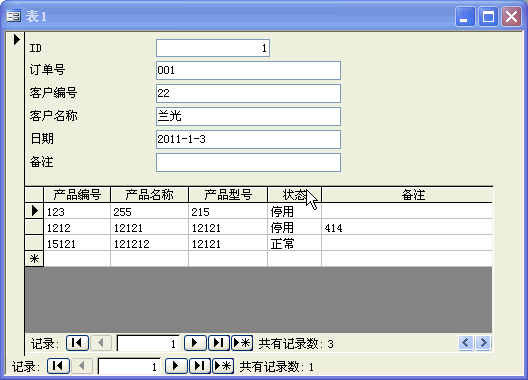Go to next record in main form navigation

176,366
